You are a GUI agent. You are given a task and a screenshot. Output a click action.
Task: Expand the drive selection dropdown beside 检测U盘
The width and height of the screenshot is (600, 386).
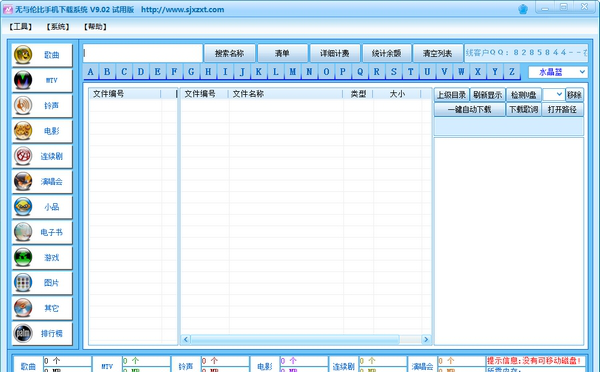(x=553, y=94)
